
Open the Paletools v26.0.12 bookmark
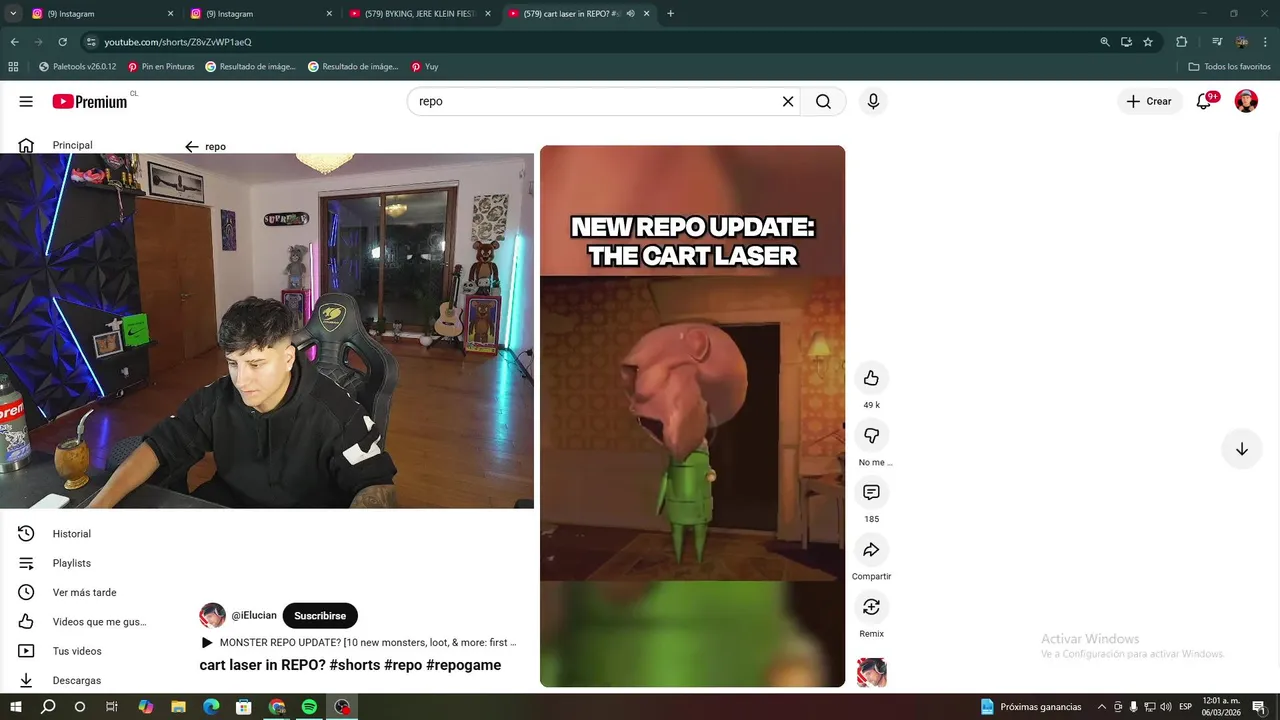pos(77,67)
